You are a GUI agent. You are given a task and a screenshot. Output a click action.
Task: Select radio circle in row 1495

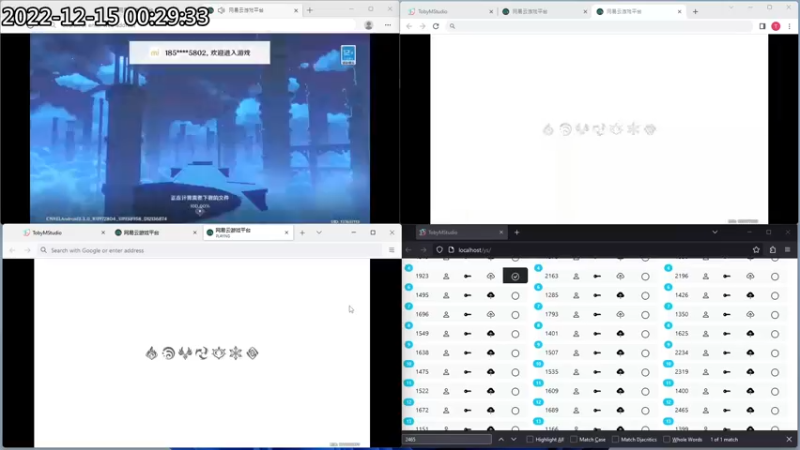pyautogui.click(x=515, y=295)
